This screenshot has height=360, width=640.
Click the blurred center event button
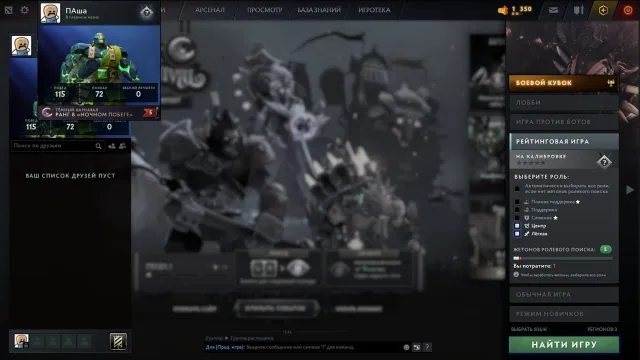point(276,308)
